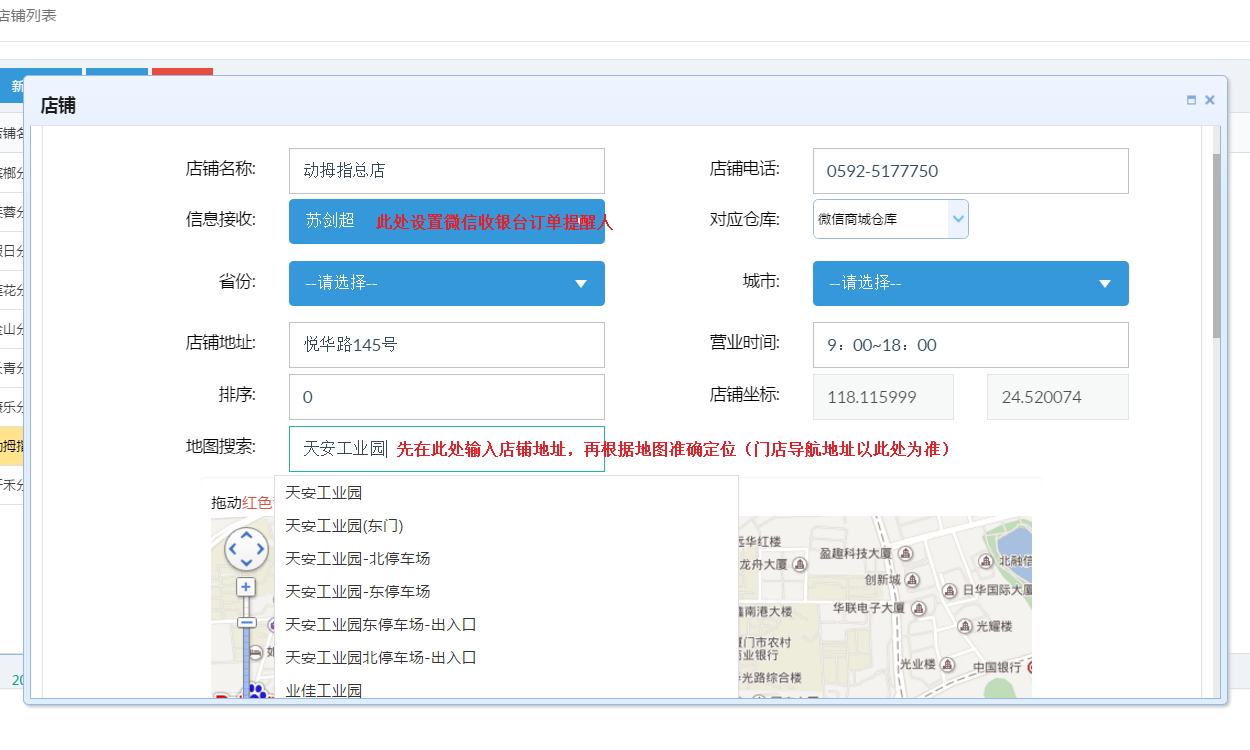The image size is (1250, 750).
Task: Choose suggestion 天安工业园北停车场-出入口
Action: [506, 657]
